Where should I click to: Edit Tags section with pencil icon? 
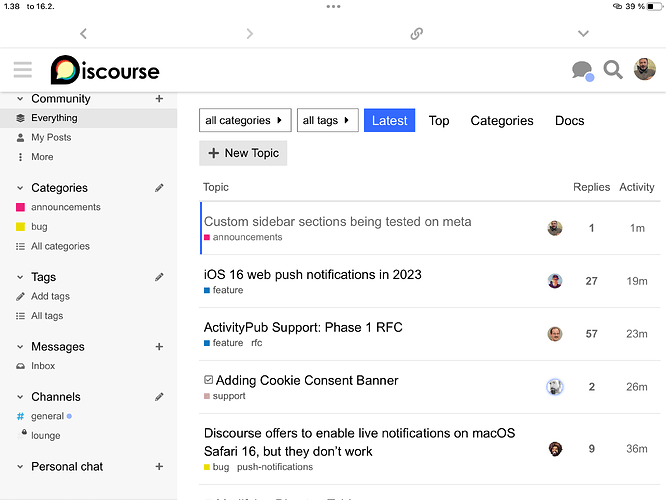pyautogui.click(x=159, y=277)
